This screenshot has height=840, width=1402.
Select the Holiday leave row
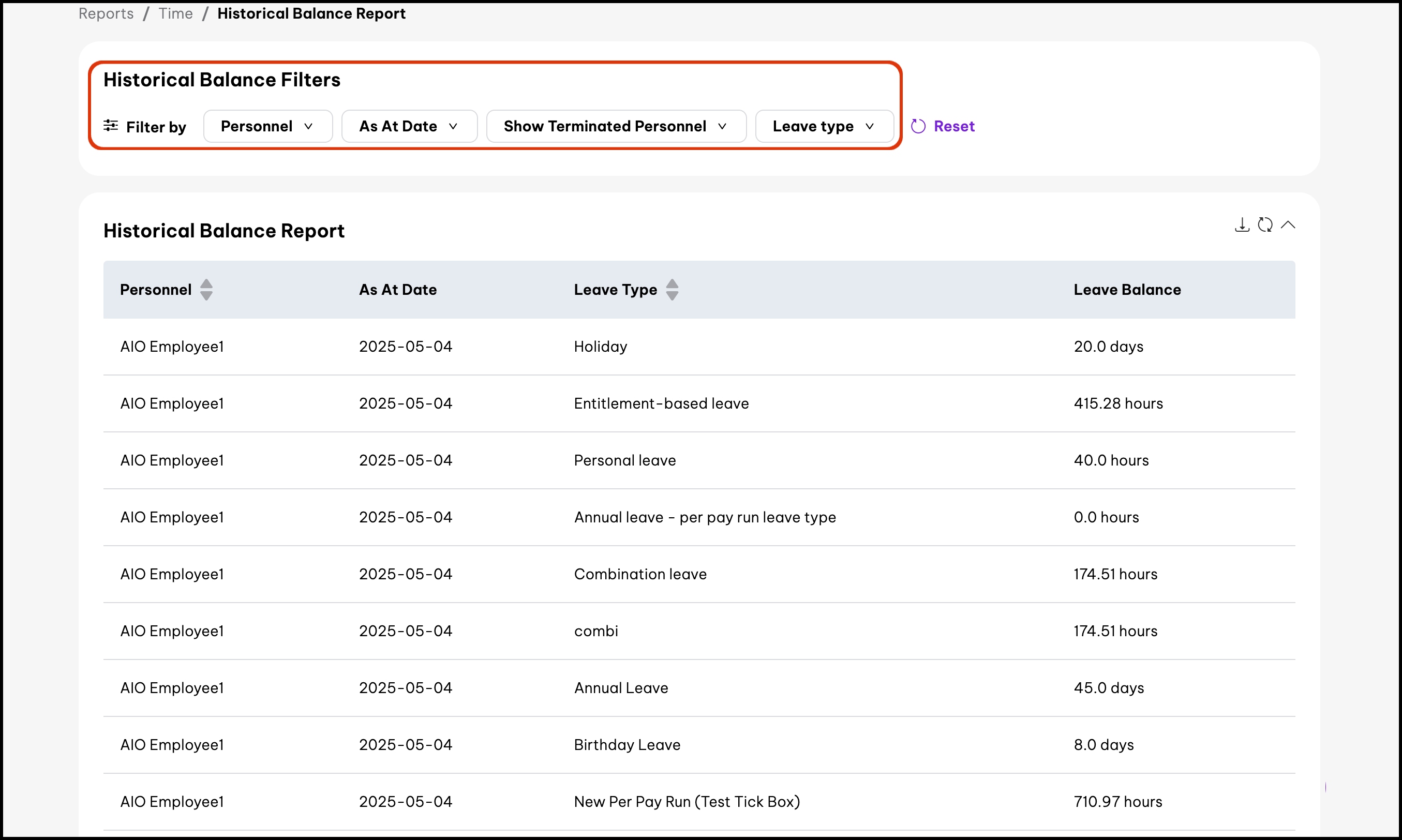point(600,347)
